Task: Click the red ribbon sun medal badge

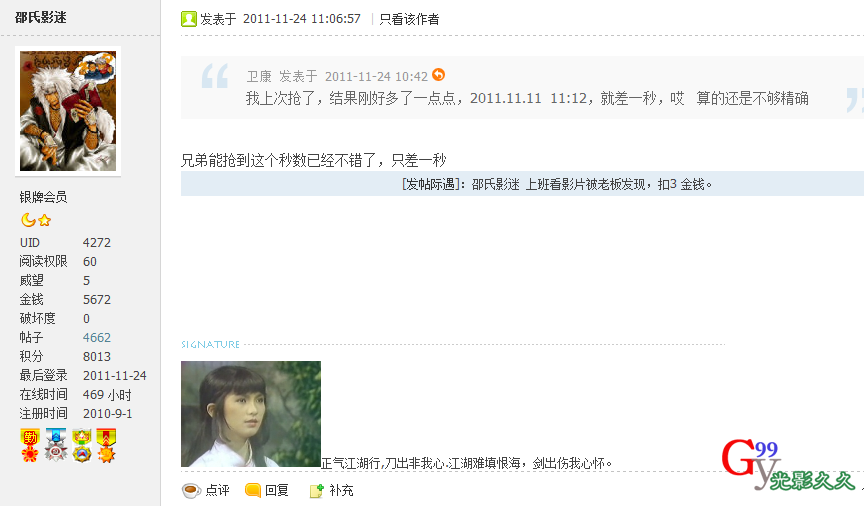Action: [x=106, y=445]
